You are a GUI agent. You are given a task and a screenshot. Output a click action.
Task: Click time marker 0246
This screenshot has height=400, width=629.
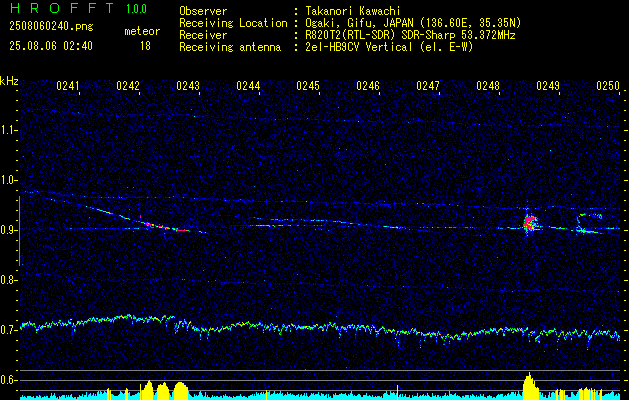coord(368,85)
